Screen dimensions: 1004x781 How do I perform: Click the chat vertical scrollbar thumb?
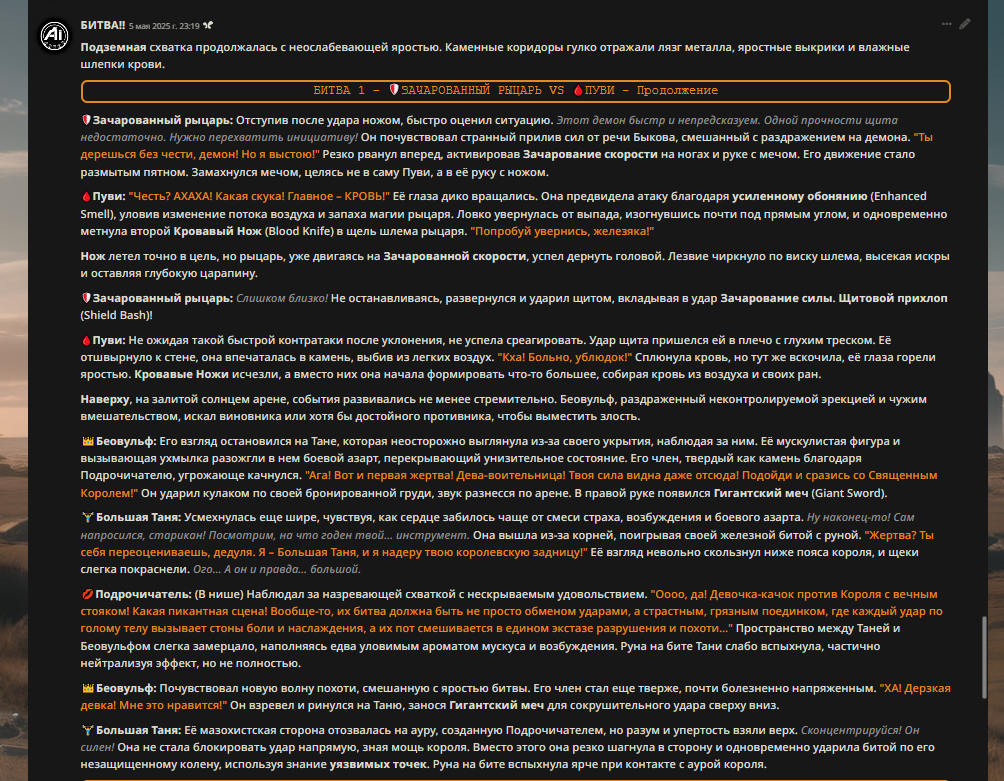985,657
